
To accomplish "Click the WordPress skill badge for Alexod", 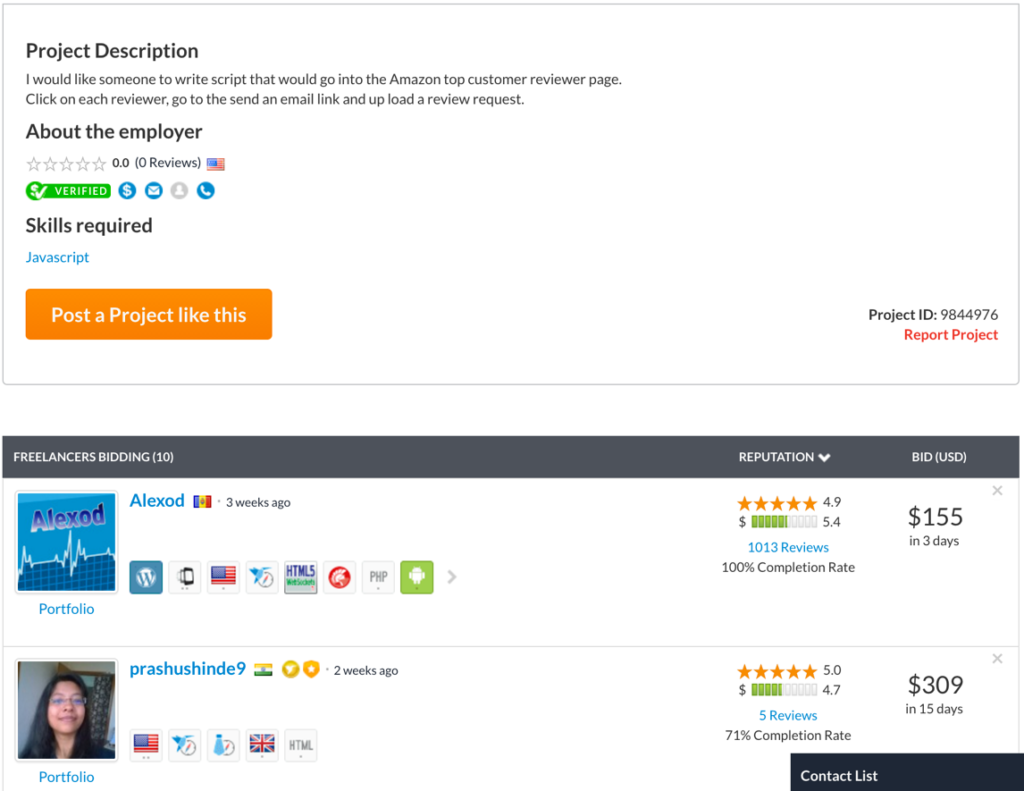I will coord(146,577).
